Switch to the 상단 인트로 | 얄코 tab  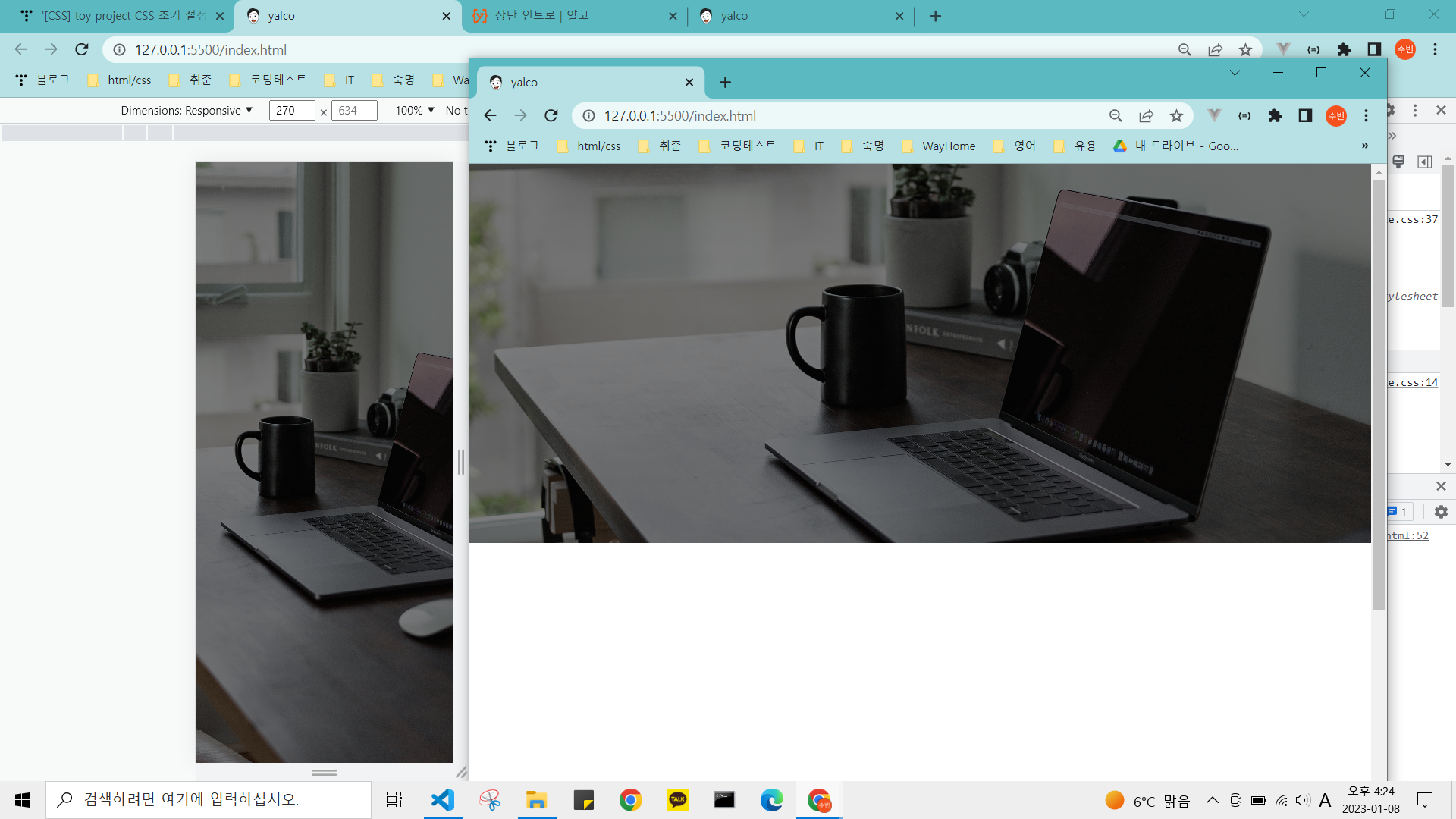click(541, 16)
